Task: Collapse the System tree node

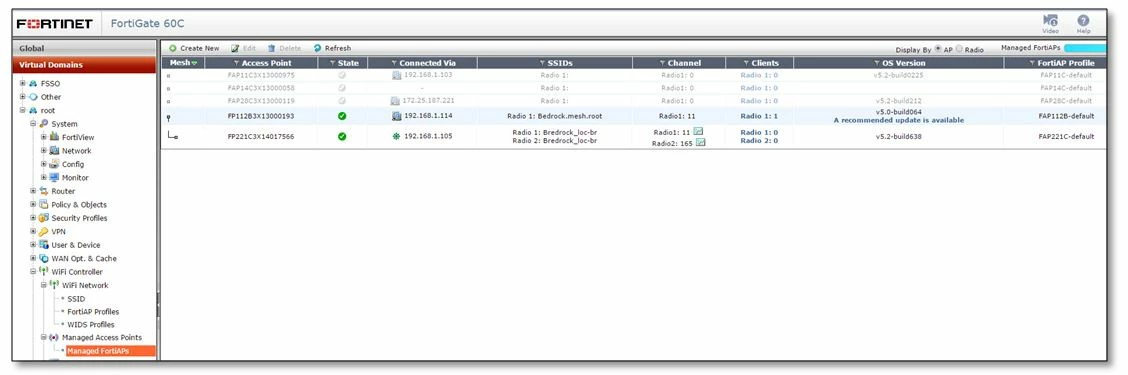Action: [x=33, y=124]
